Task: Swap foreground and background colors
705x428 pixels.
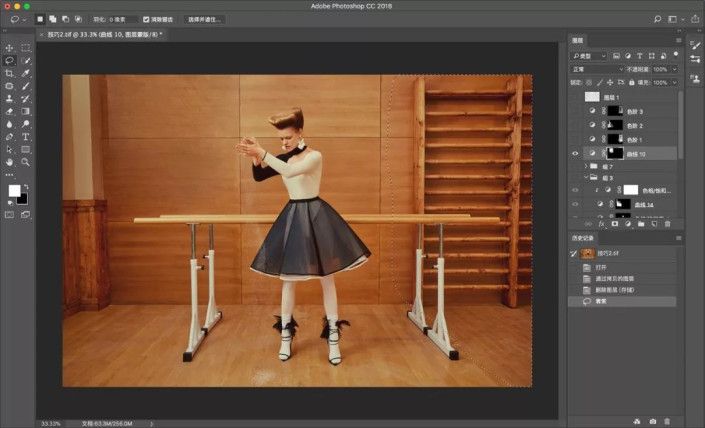Action: 26,186
